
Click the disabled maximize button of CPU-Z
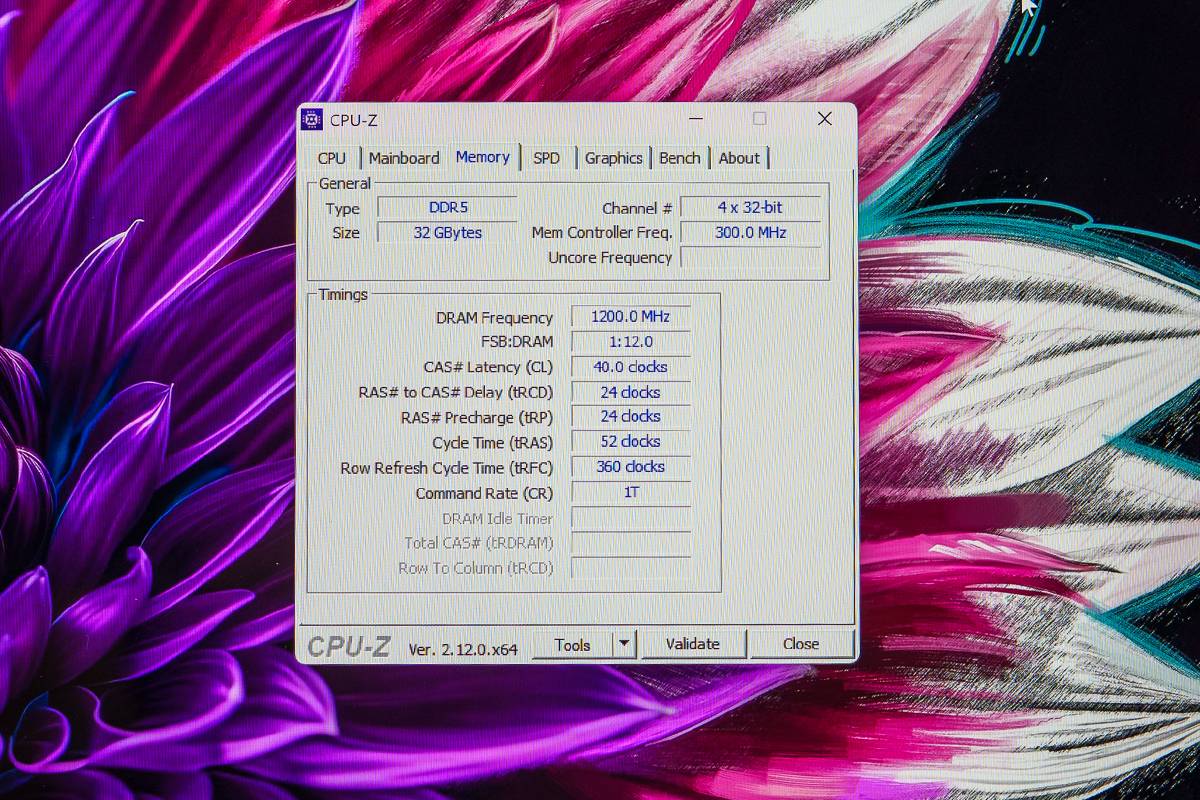point(760,119)
